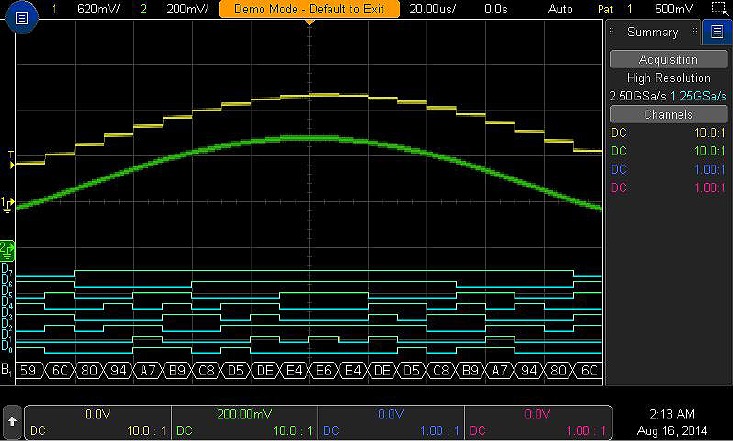Click bus value E6
This screenshot has height=441, width=733.
[323, 370]
